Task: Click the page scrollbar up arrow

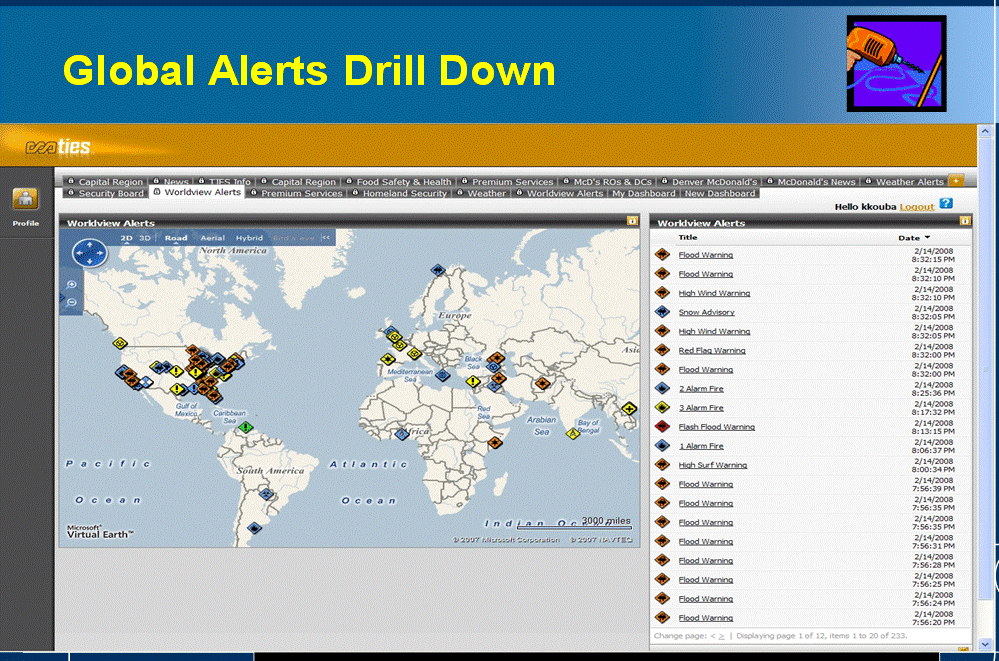Action: pos(985,131)
